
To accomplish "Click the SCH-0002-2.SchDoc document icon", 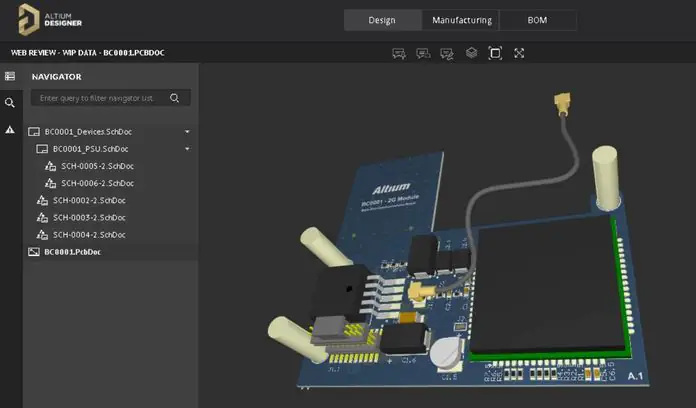I will tap(42, 201).
